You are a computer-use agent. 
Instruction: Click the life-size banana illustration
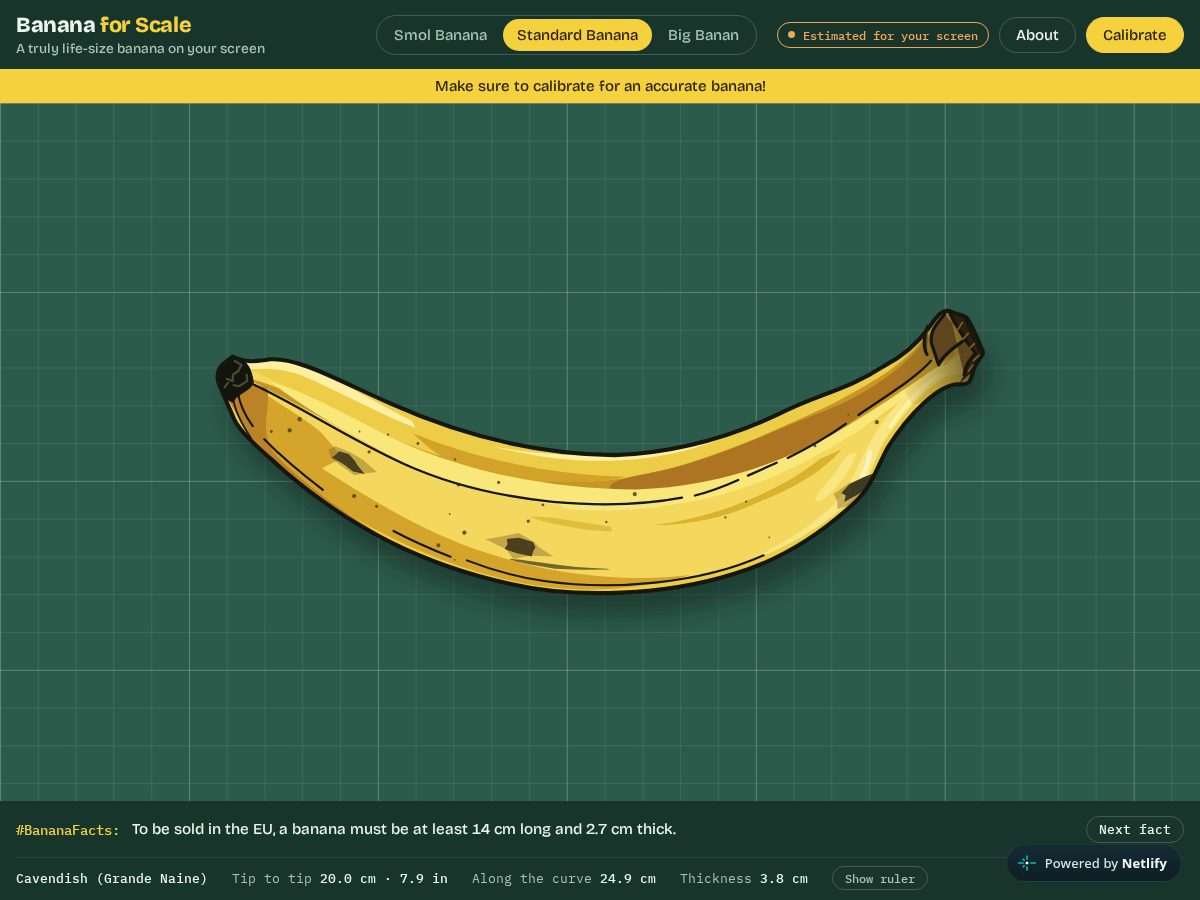point(600,452)
